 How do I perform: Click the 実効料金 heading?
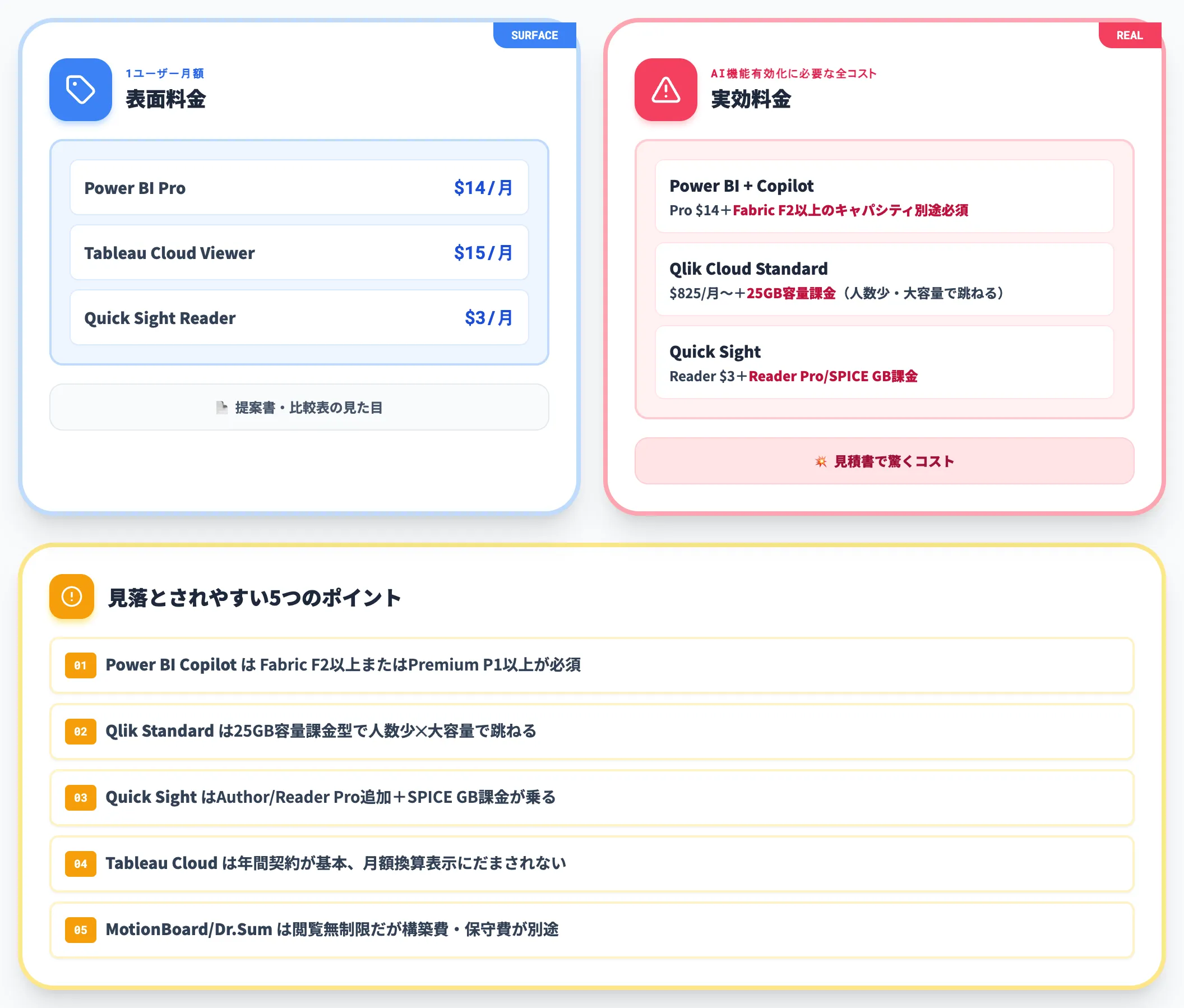(x=751, y=99)
